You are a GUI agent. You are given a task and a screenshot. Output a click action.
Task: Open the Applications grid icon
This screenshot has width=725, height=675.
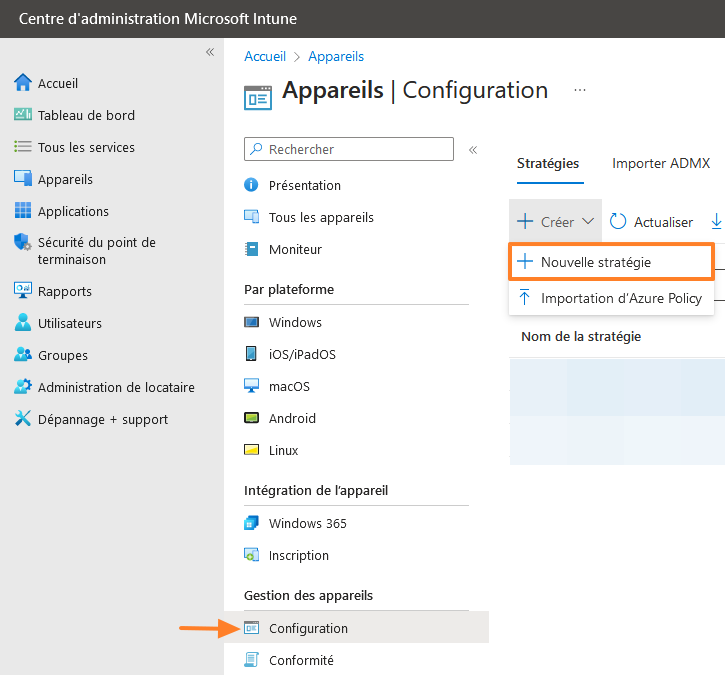tap(23, 210)
